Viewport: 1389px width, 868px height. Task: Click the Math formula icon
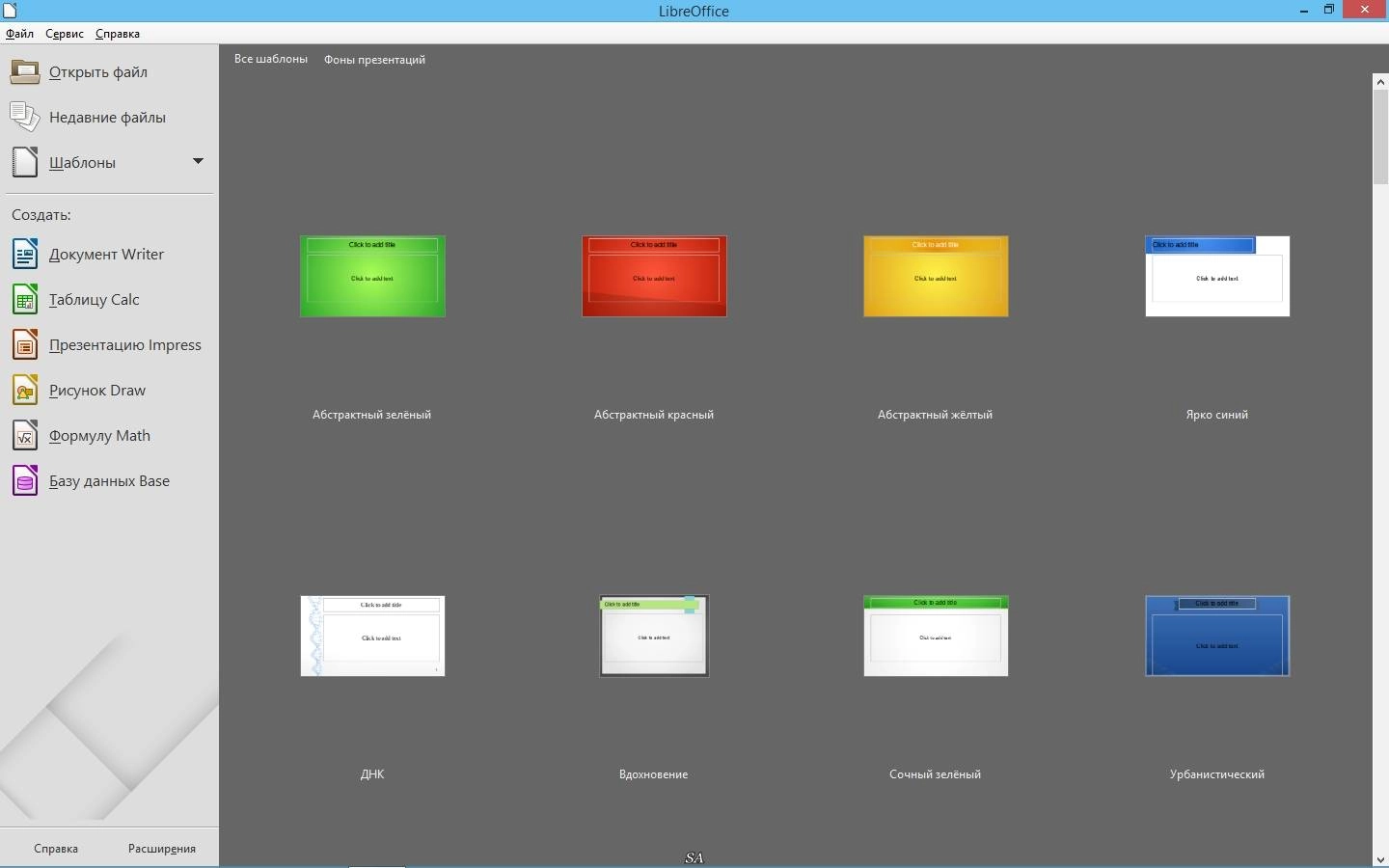[x=25, y=435]
